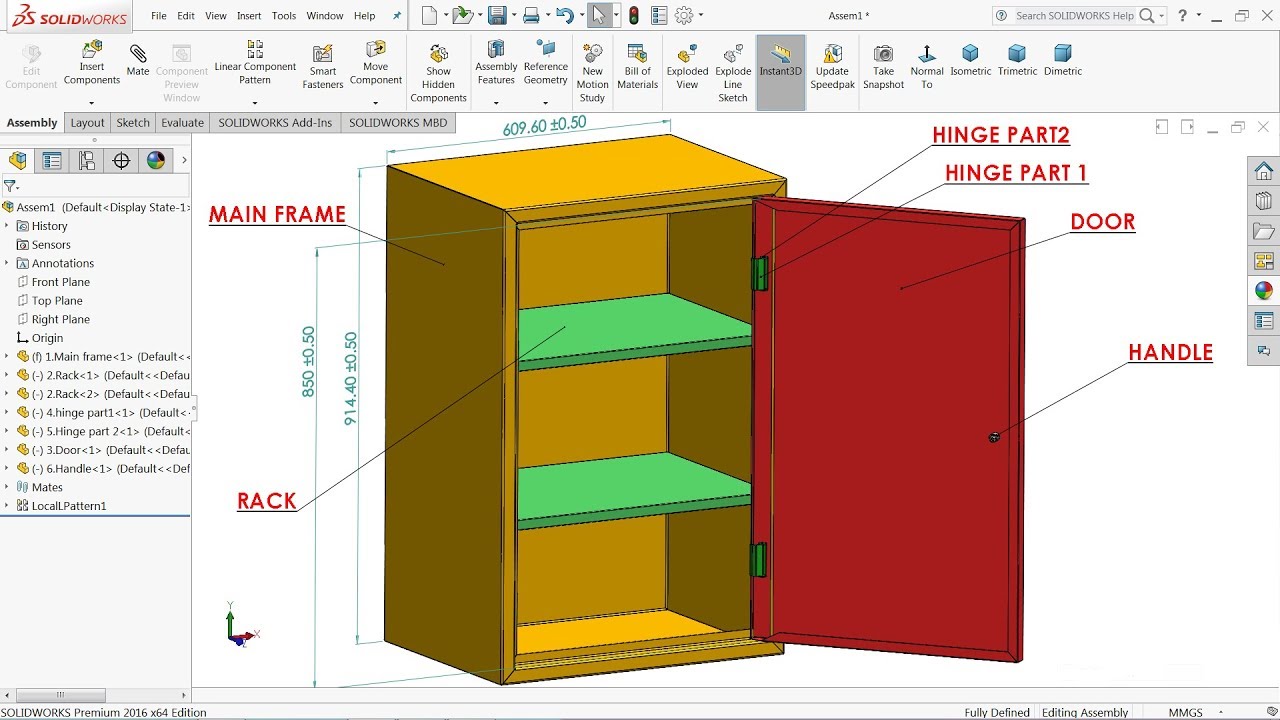Click Show Hidden Components

438,73
